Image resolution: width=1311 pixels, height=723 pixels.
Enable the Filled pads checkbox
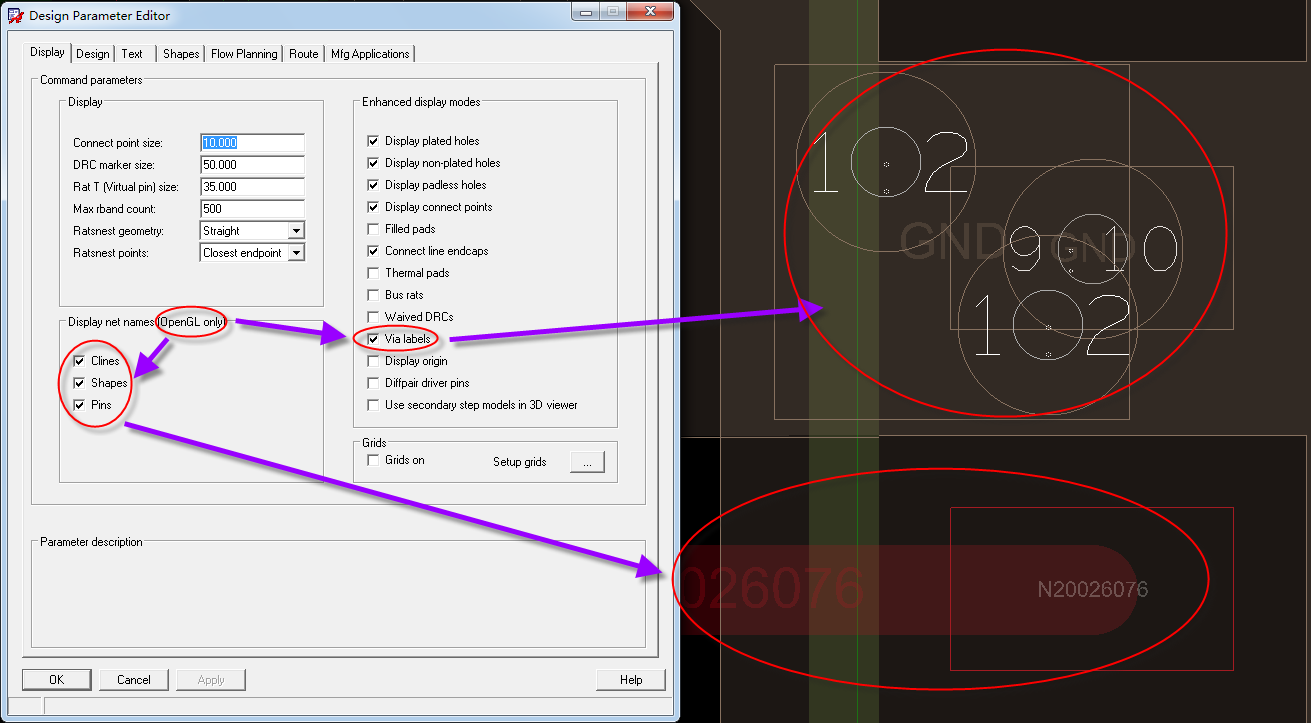click(374, 229)
